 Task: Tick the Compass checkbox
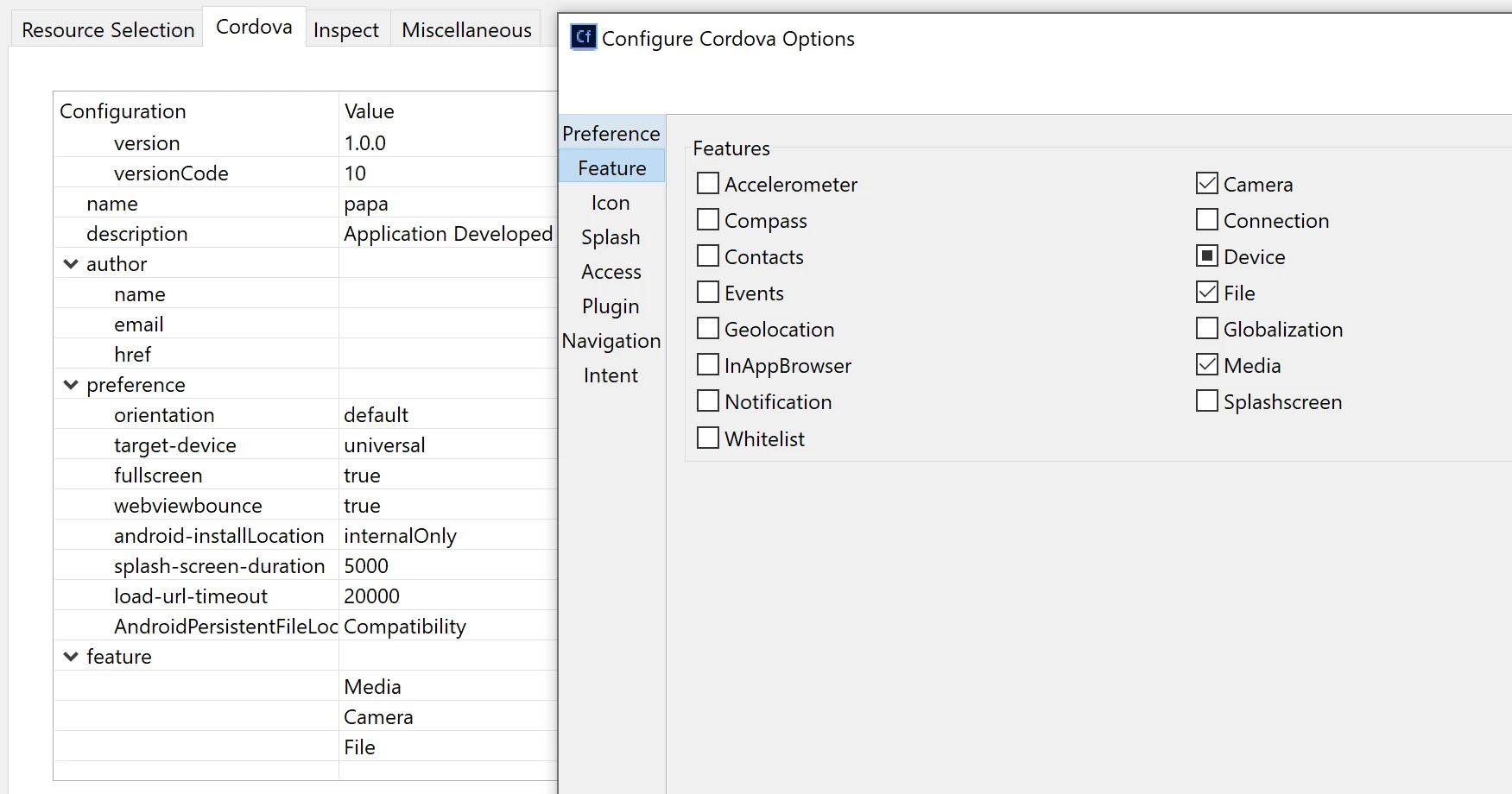click(x=708, y=219)
